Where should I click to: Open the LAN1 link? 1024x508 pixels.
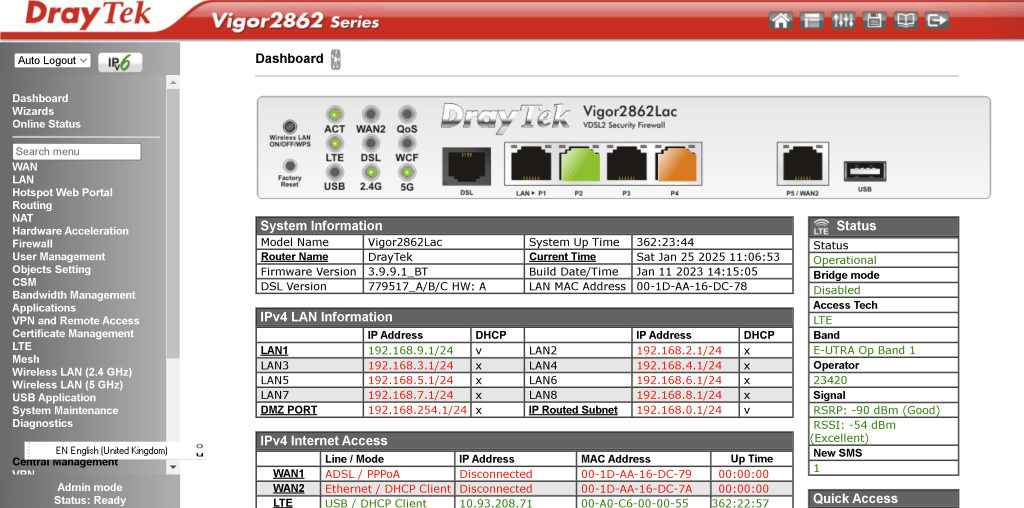[x=274, y=351]
